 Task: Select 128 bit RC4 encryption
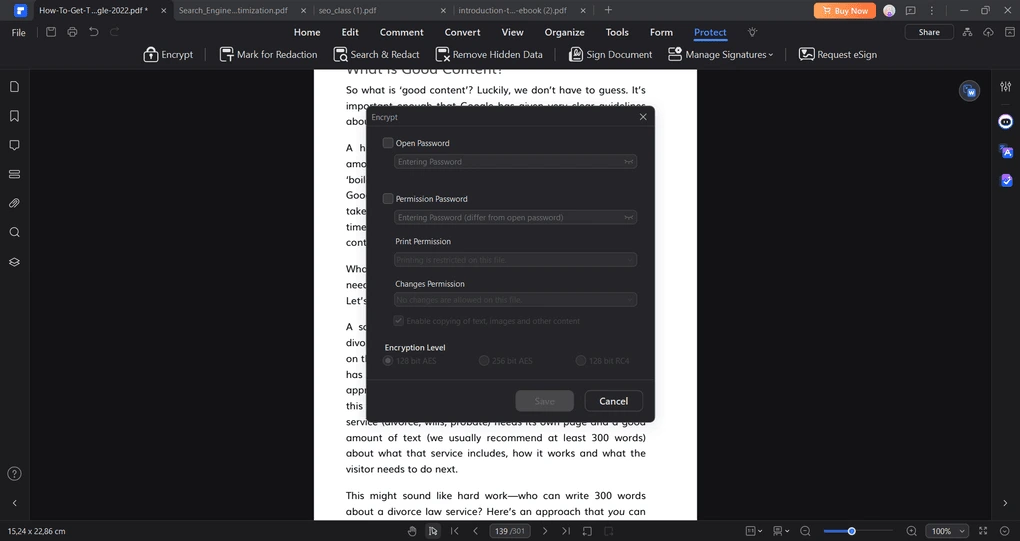point(581,361)
